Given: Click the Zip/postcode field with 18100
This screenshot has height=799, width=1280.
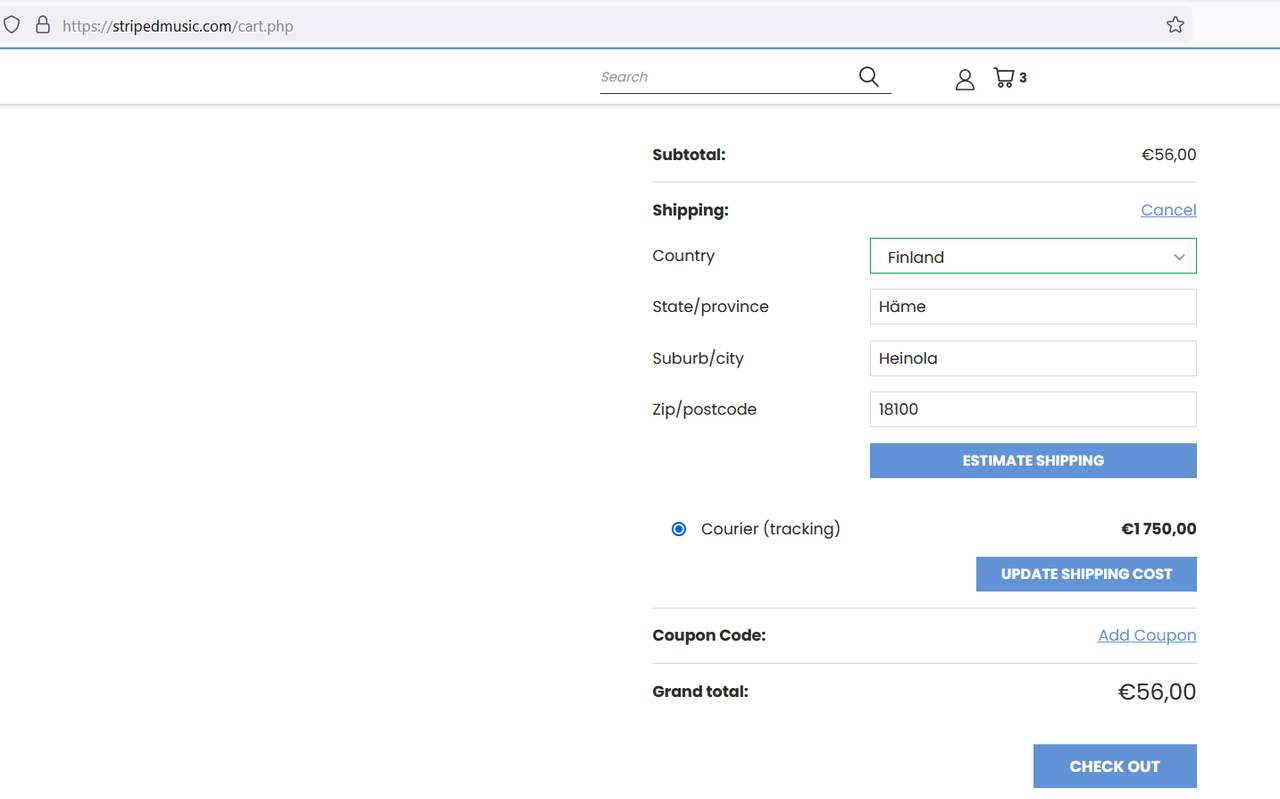Looking at the screenshot, I should (1033, 409).
